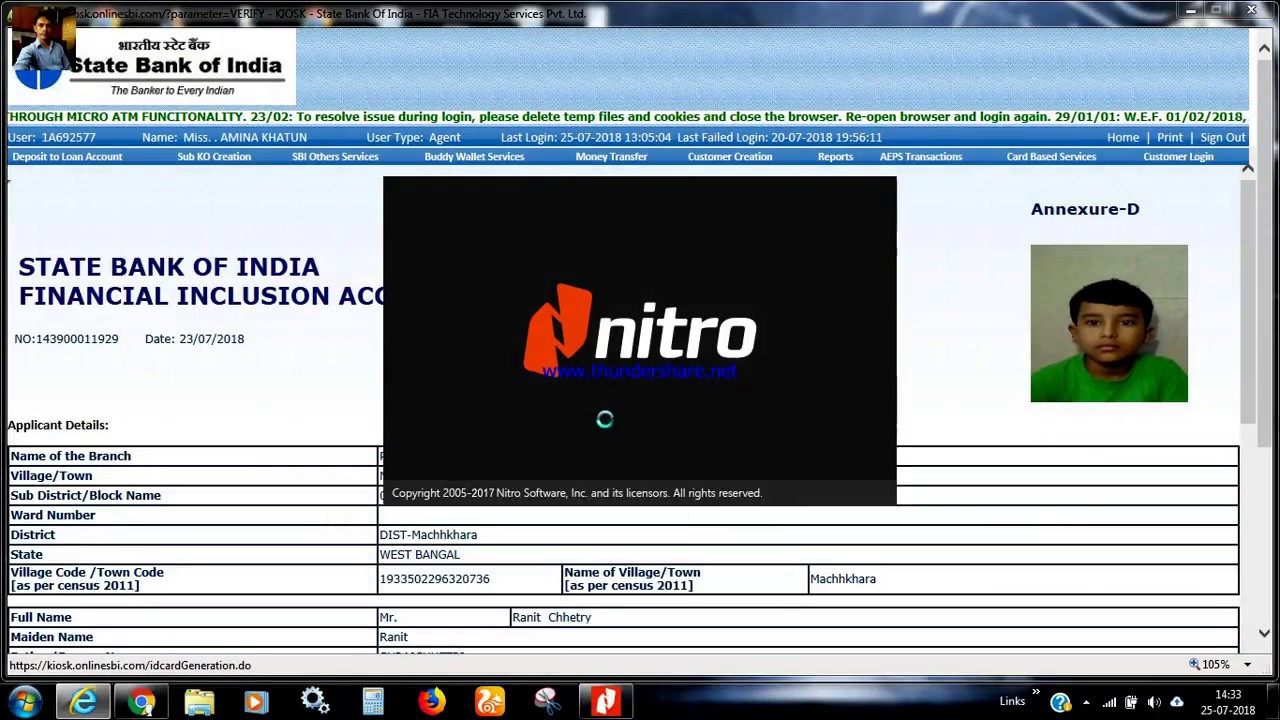Click the zoom magnifier icon in the status bar
The width and height of the screenshot is (1280, 720).
(1194, 665)
